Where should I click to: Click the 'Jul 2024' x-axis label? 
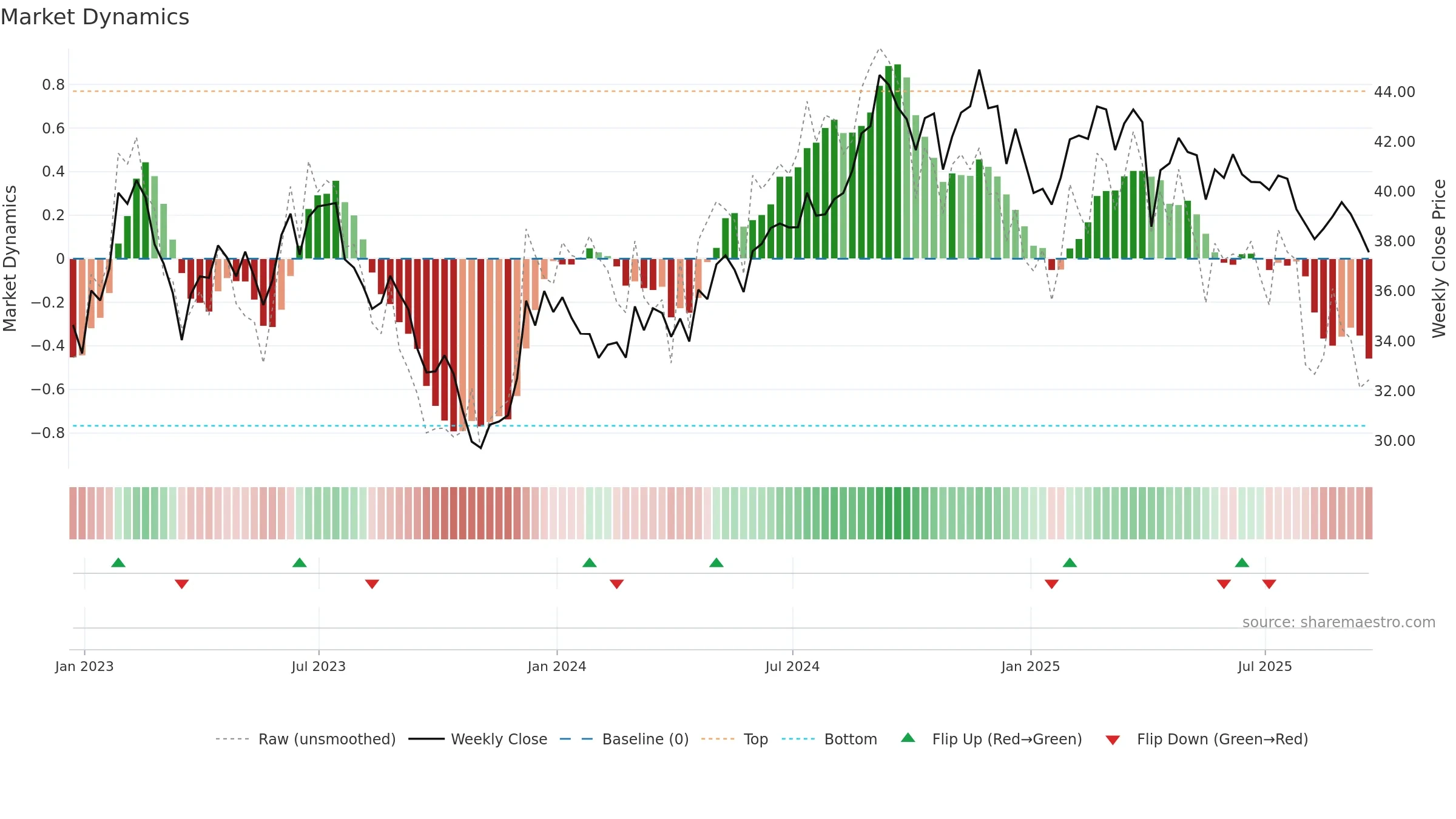(x=792, y=666)
